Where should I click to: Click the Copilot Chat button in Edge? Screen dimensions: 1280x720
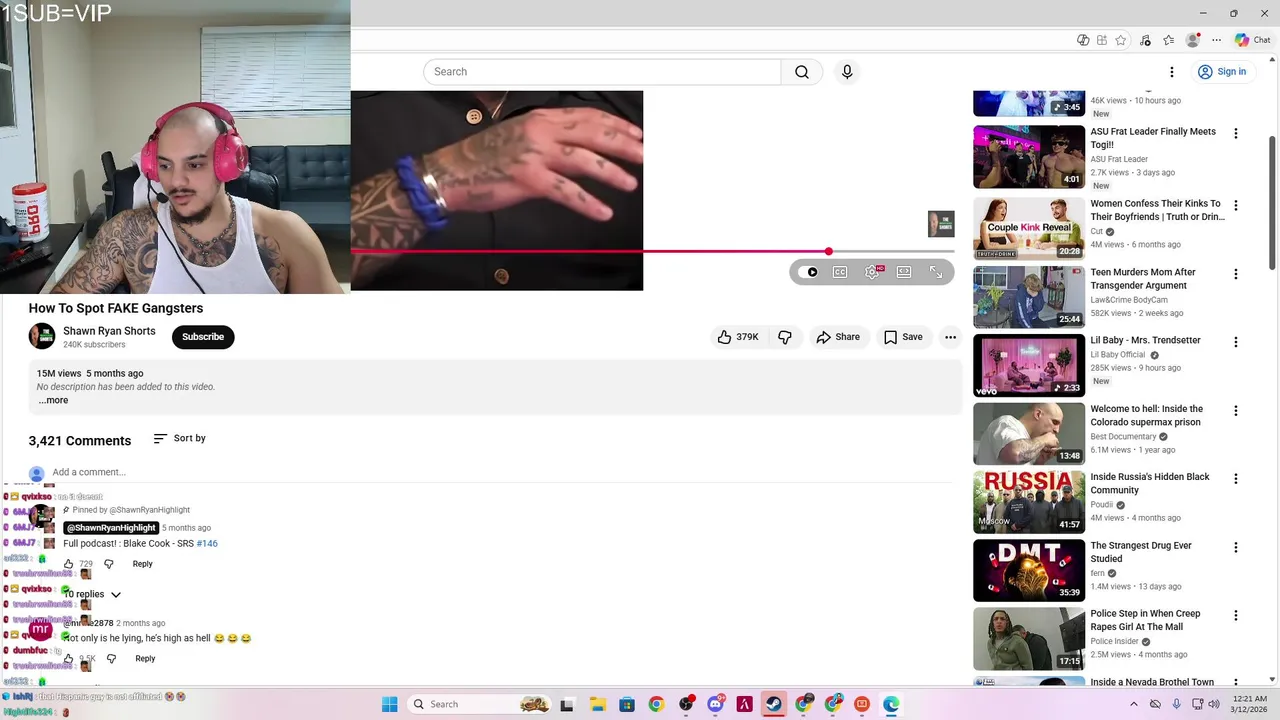[1252, 40]
